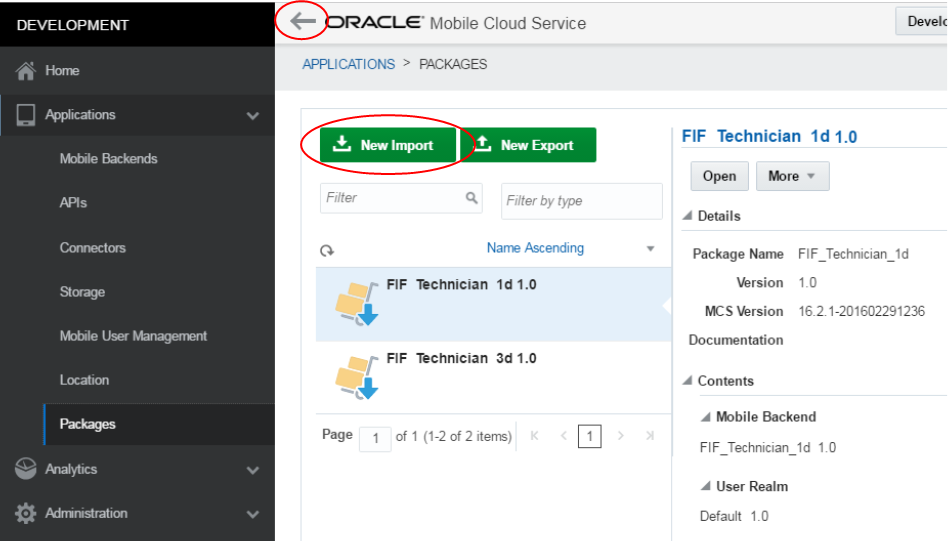Click the APPLICATIONS breadcrumb link
Viewport: 948px width, 542px height.
click(x=348, y=64)
